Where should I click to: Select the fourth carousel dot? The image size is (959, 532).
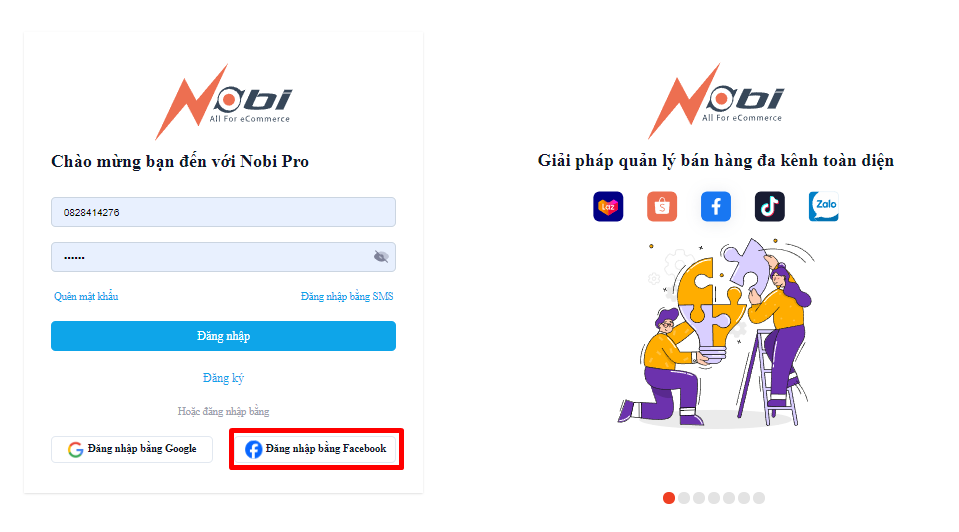[714, 498]
